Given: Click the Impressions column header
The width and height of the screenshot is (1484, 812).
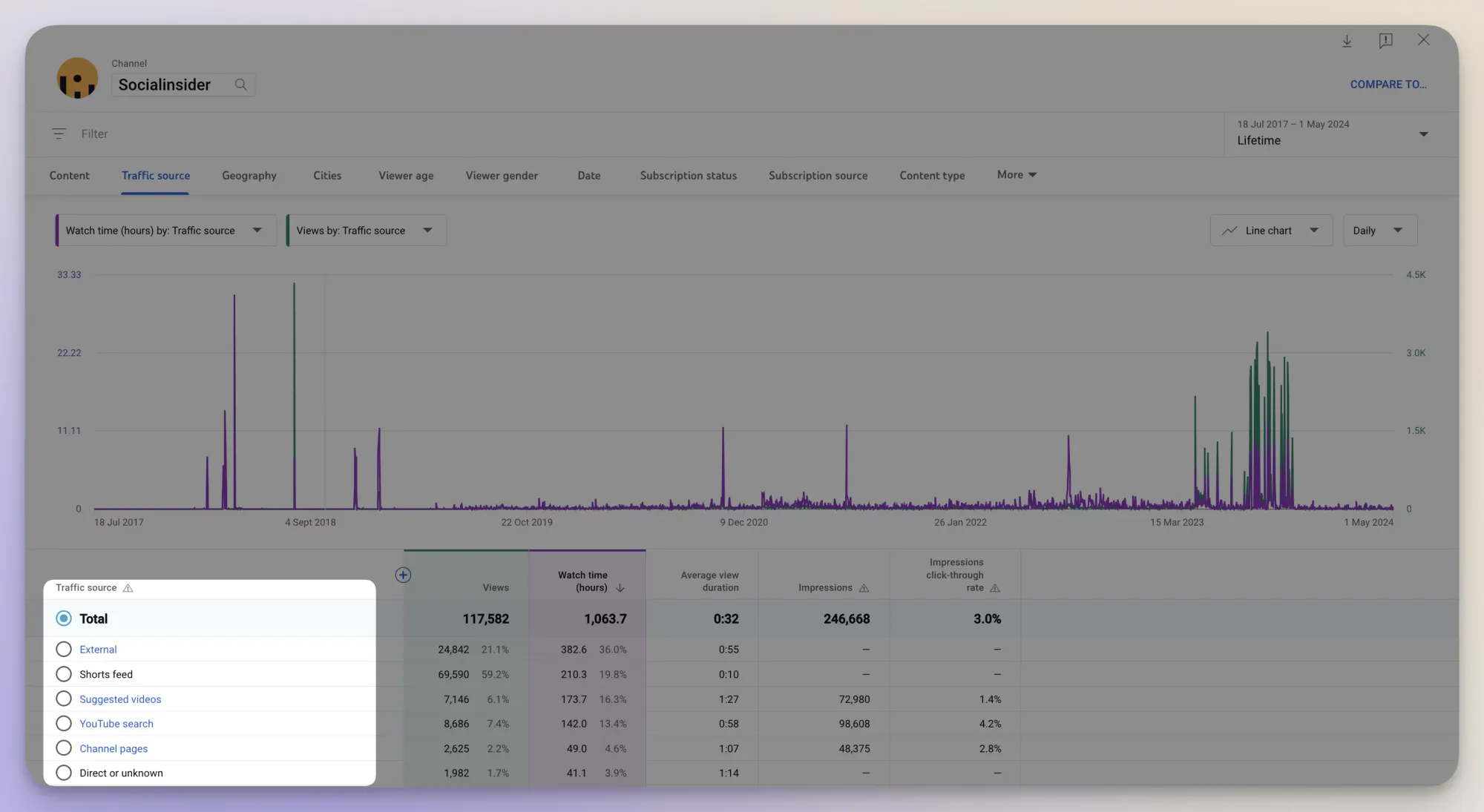Looking at the screenshot, I should 825,588.
